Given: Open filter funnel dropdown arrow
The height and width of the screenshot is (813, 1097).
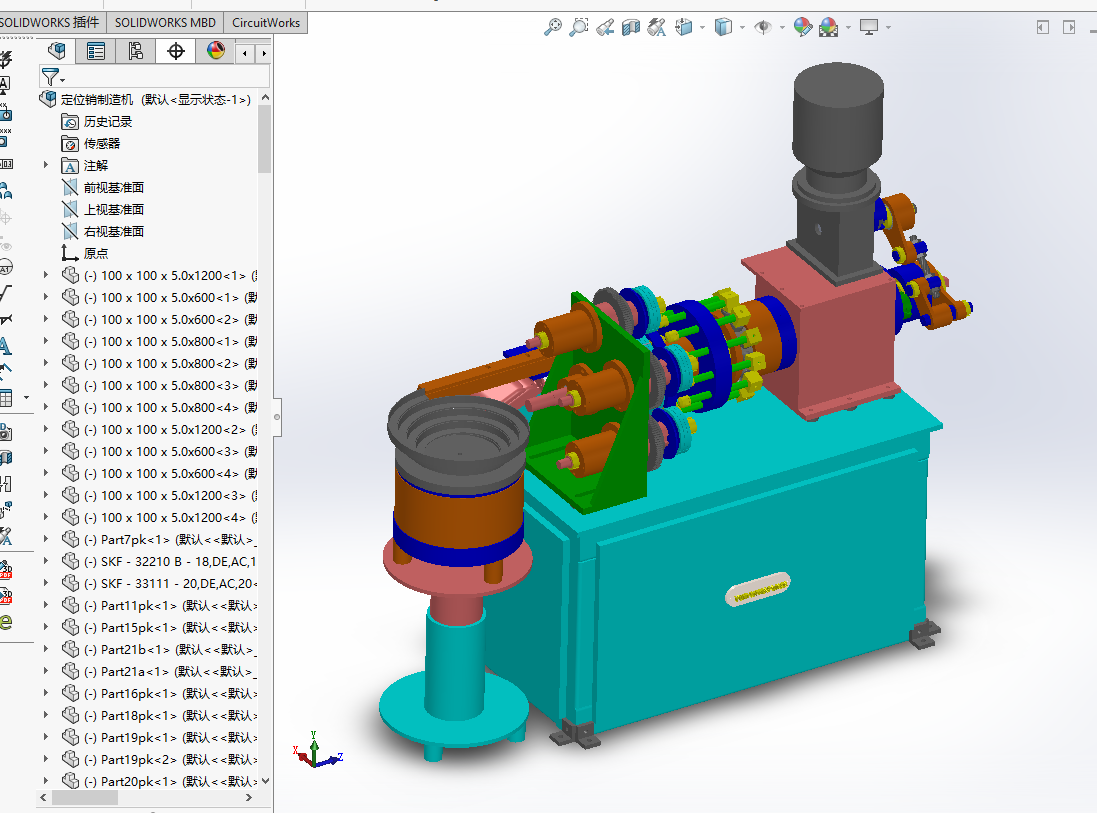Looking at the screenshot, I should pos(63,80).
